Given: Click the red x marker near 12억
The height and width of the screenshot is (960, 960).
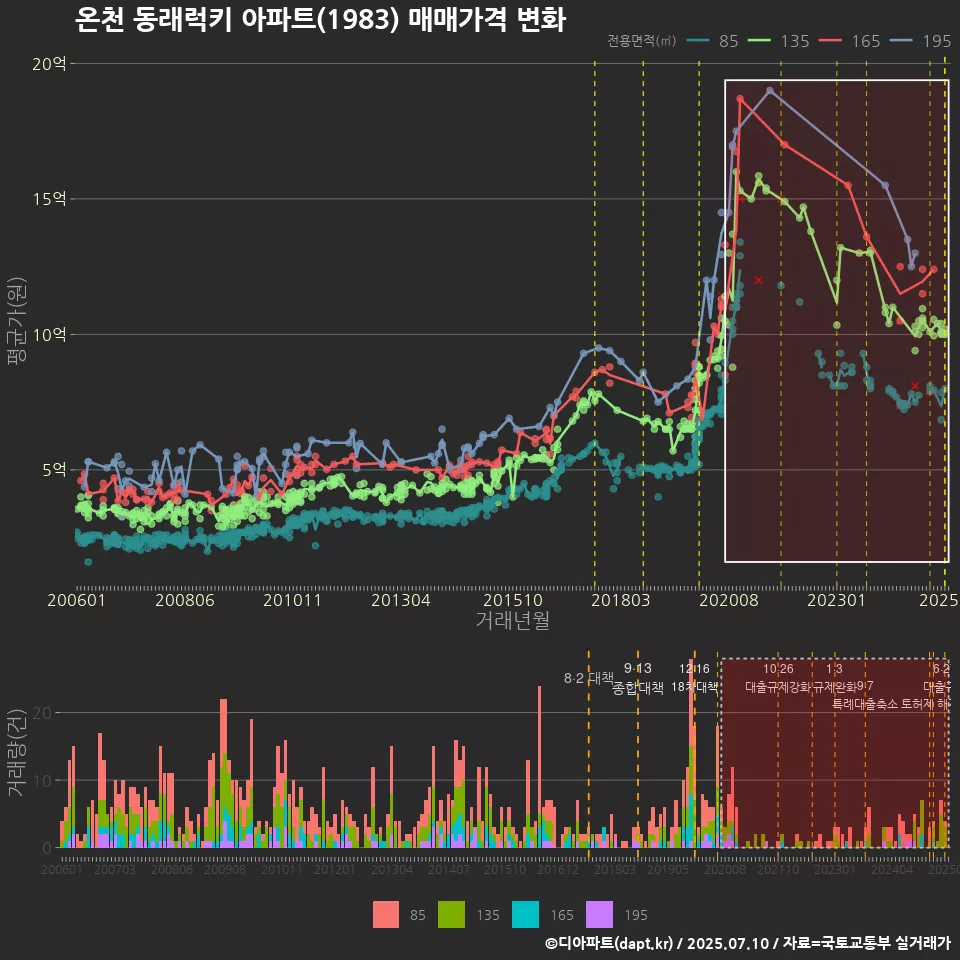Looking at the screenshot, I should point(759,280).
